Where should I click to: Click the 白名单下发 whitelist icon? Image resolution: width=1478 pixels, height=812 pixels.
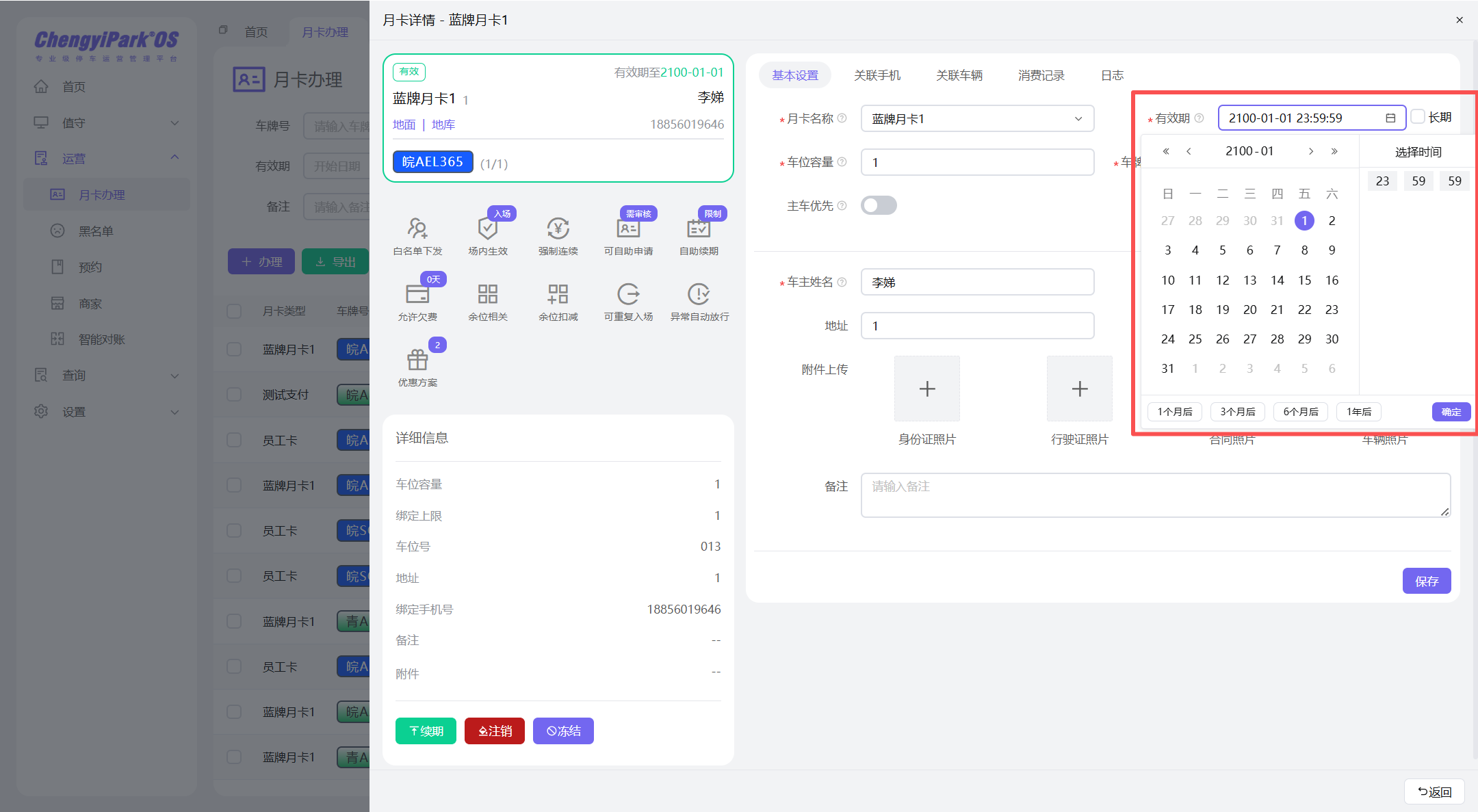(417, 228)
